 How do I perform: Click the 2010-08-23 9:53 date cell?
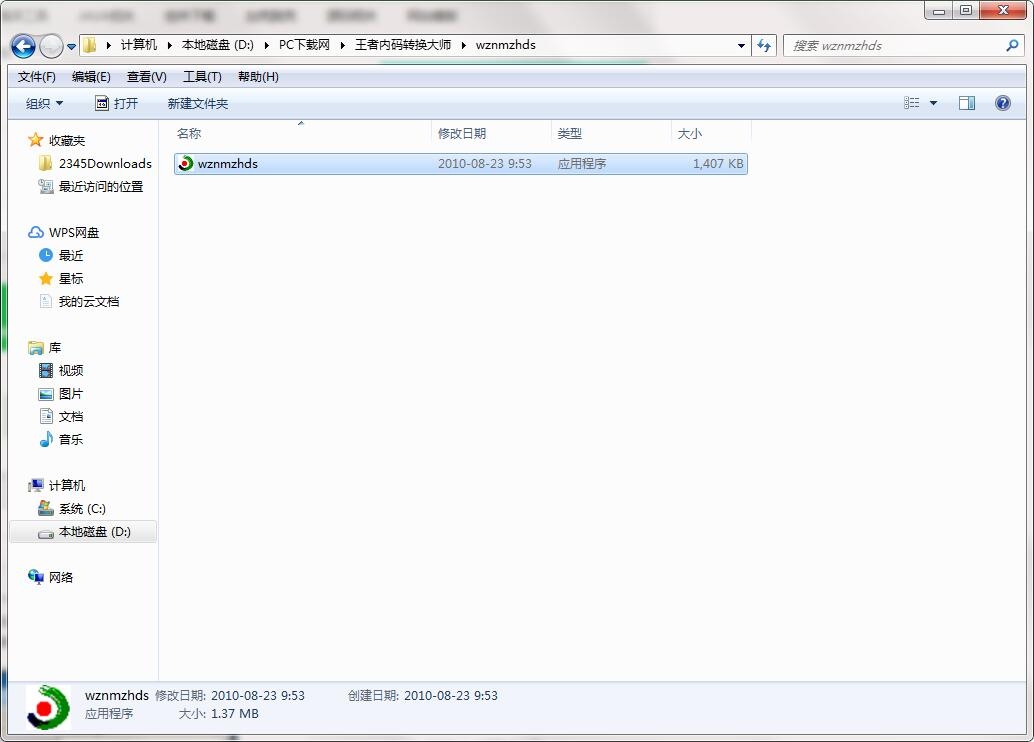tap(485, 164)
